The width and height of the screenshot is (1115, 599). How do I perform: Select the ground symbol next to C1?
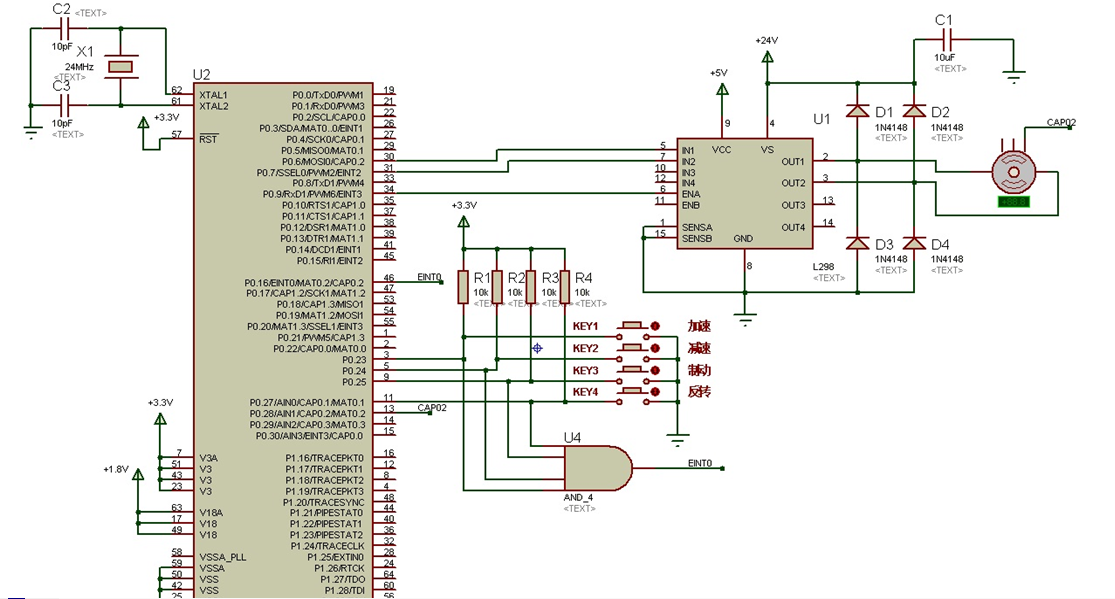(1014, 76)
